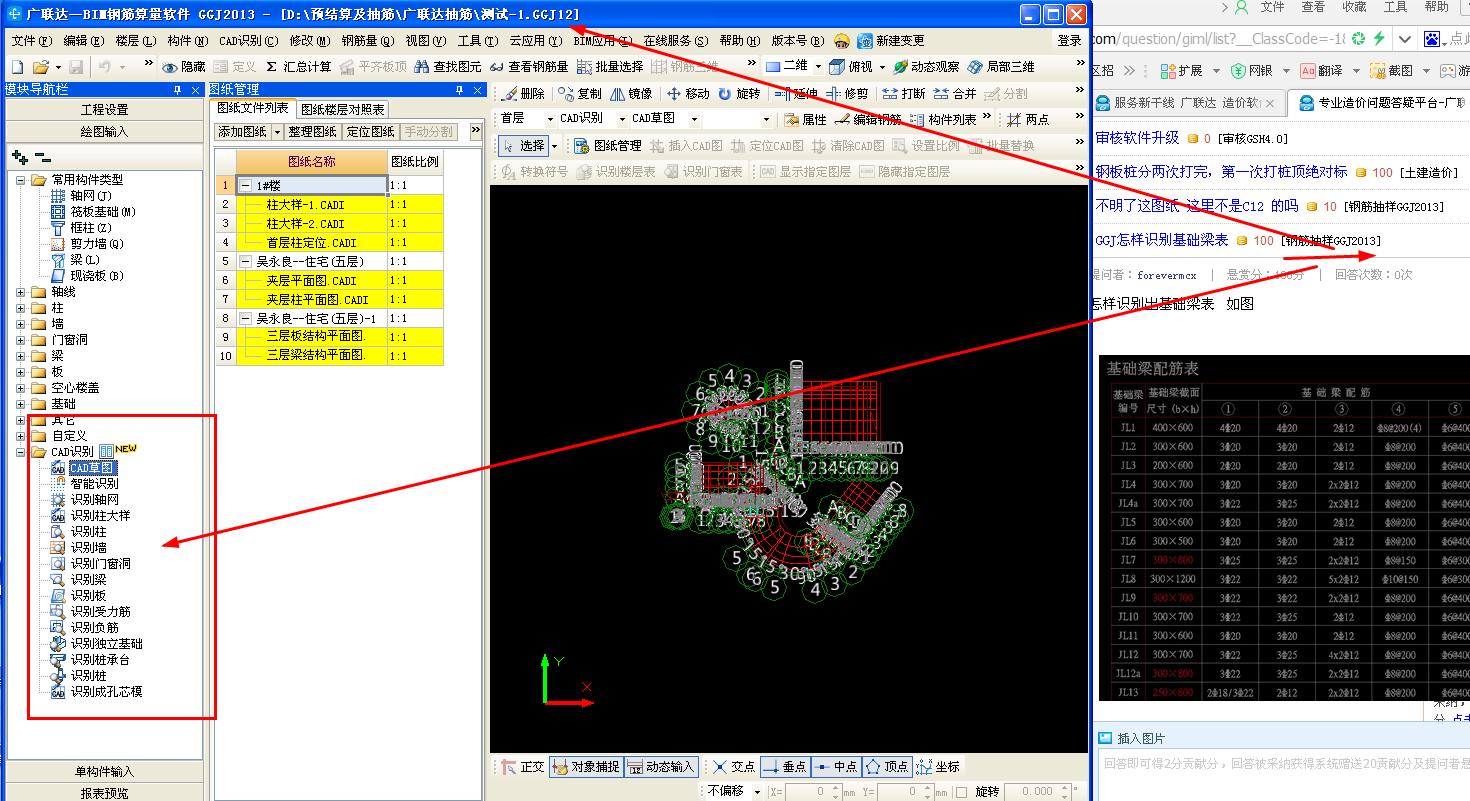Viewport: 1470px width, 801px height.
Task: Toggle 对象捕捉 object snap
Action: 585,767
